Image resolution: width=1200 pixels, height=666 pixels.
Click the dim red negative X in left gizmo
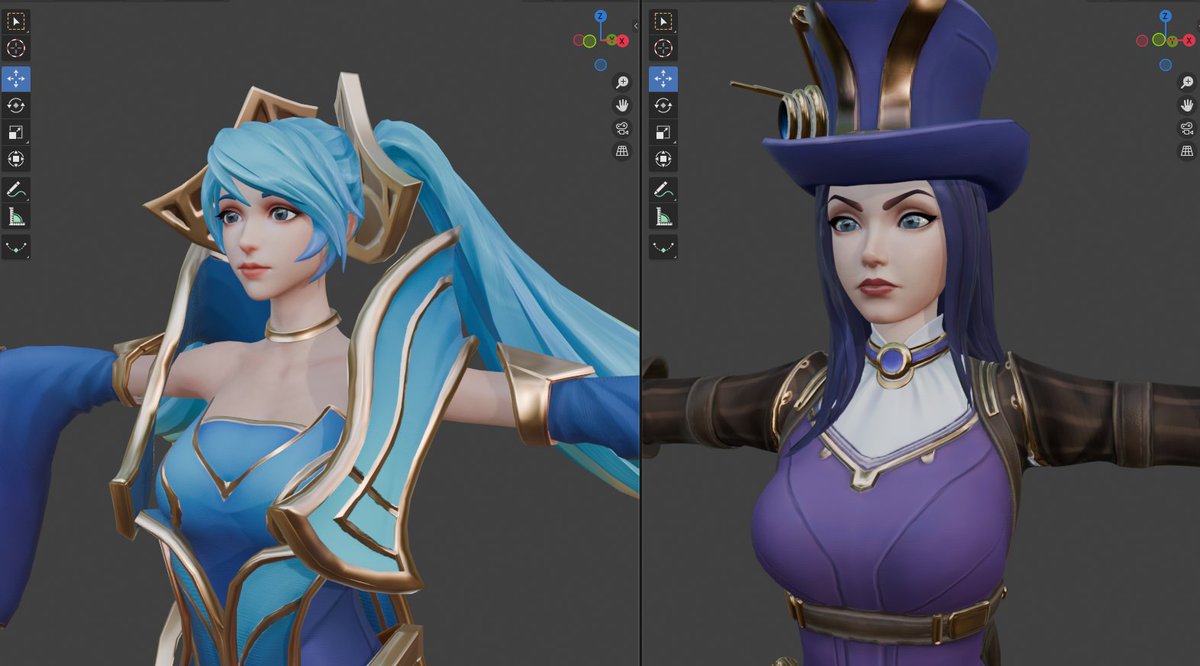579,40
